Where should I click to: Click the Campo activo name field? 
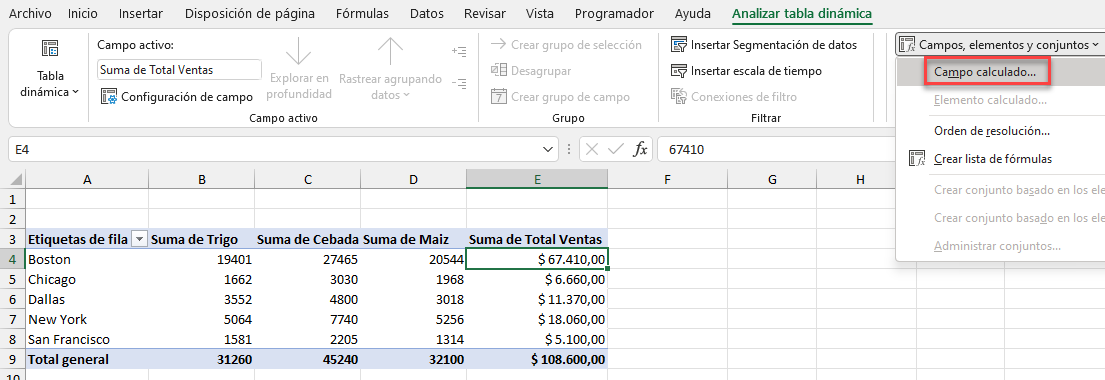coord(179,70)
